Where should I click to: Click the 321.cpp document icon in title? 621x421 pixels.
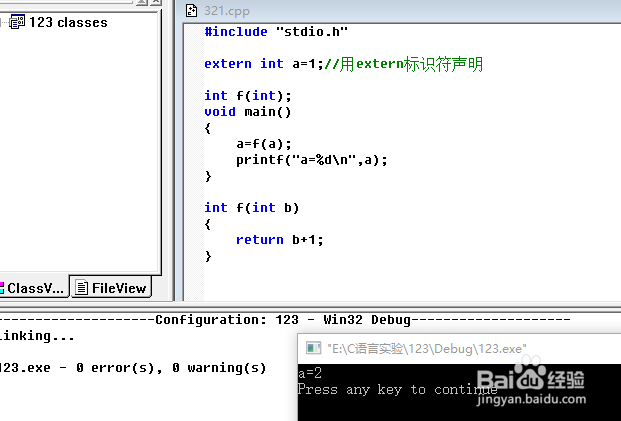[192, 10]
